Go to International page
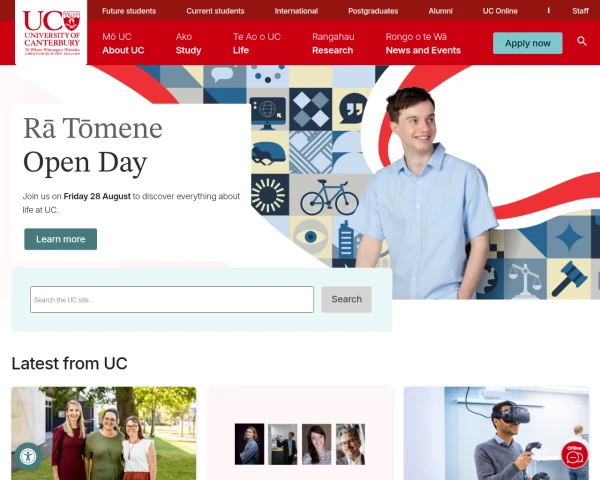This screenshot has height=480, width=600. [x=296, y=11]
